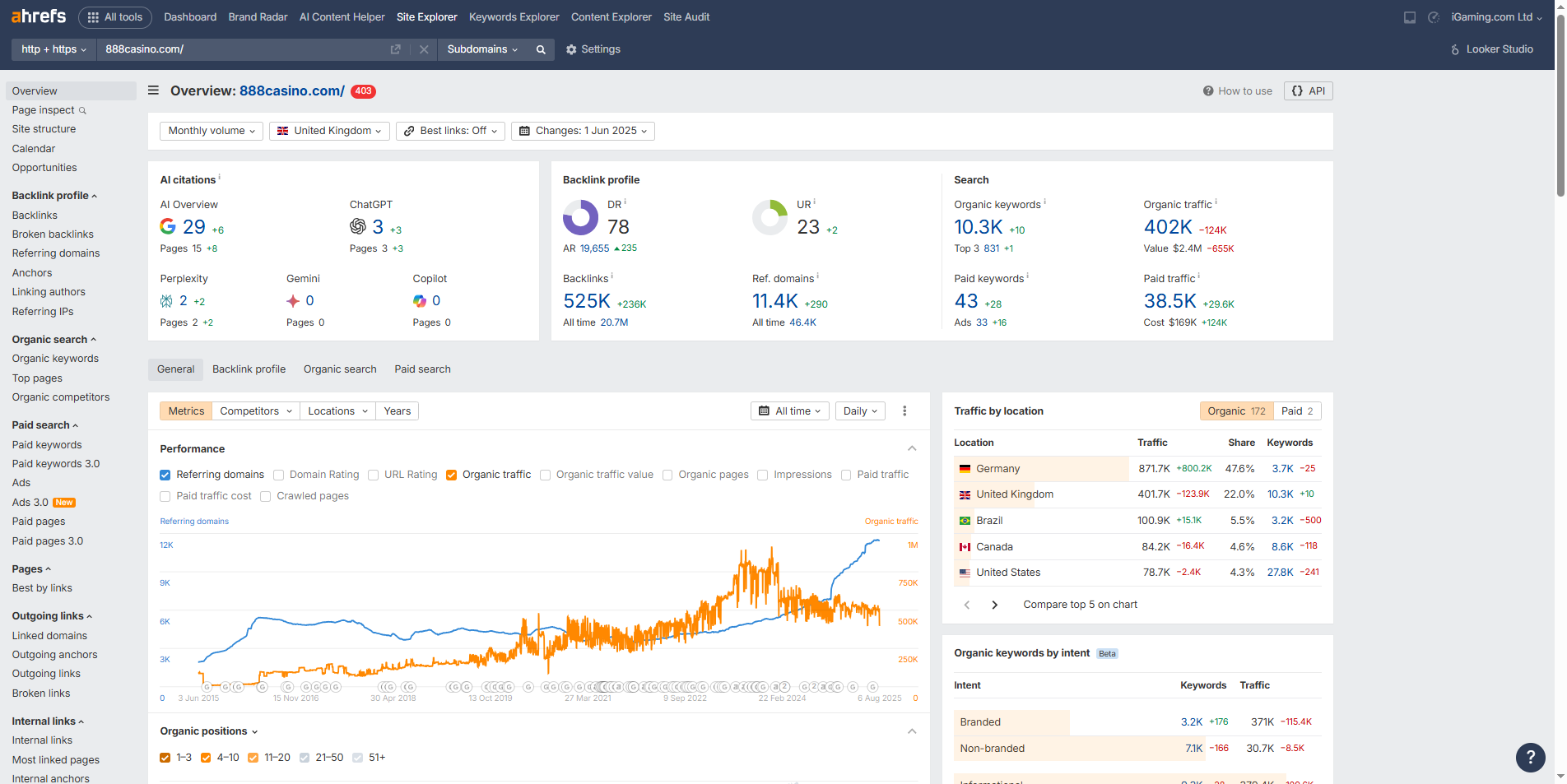Switch to Backlink profile tab

click(249, 369)
